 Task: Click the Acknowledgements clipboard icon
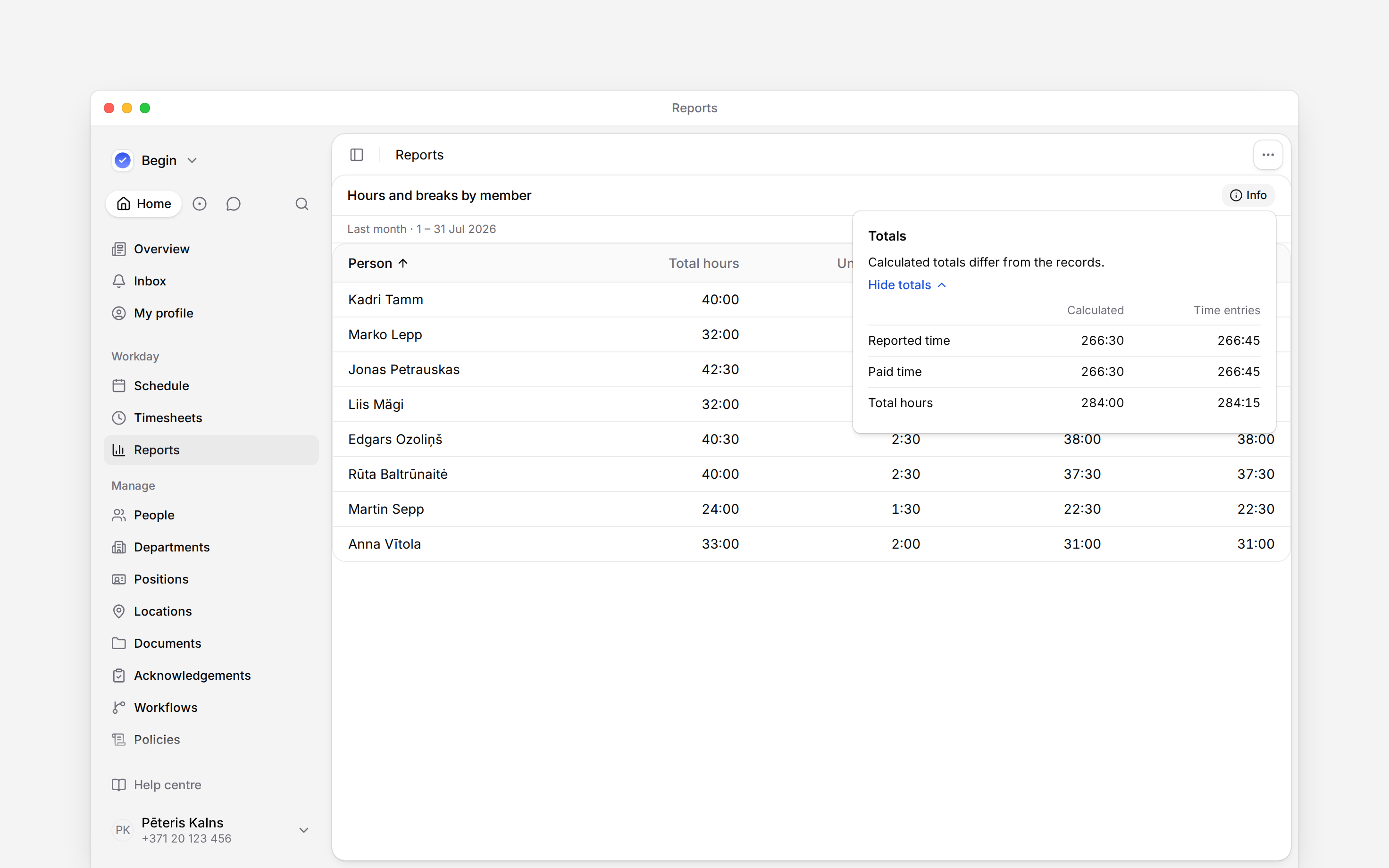[119, 676]
